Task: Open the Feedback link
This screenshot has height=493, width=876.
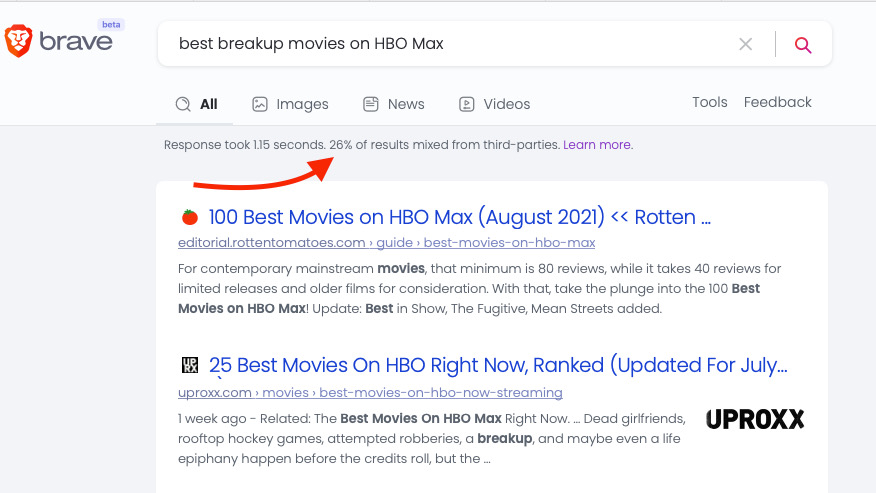Action: tap(777, 102)
